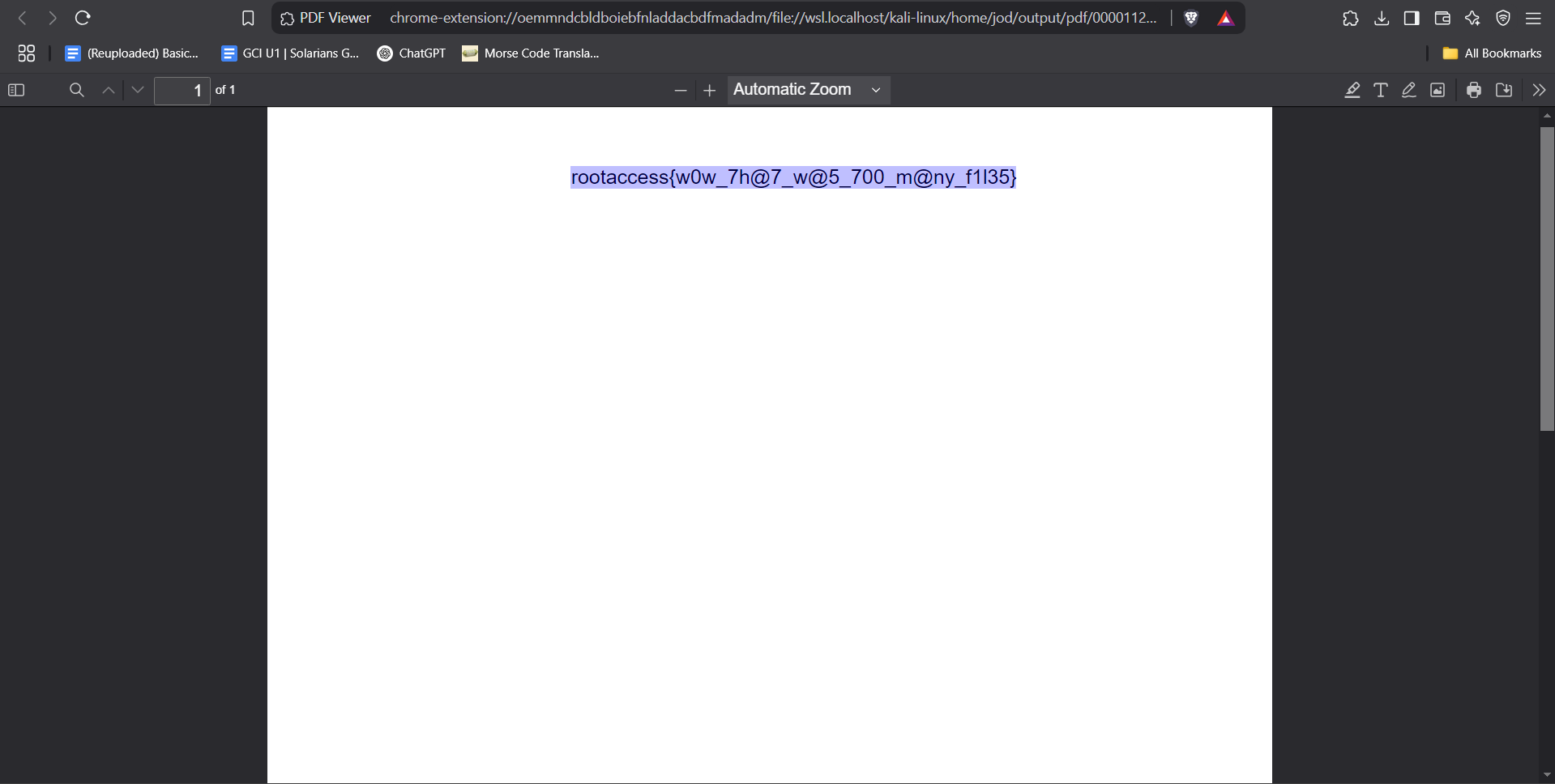This screenshot has height=784, width=1555.
Task: Save the PDF document
Action: click(x=1504, y=90)
